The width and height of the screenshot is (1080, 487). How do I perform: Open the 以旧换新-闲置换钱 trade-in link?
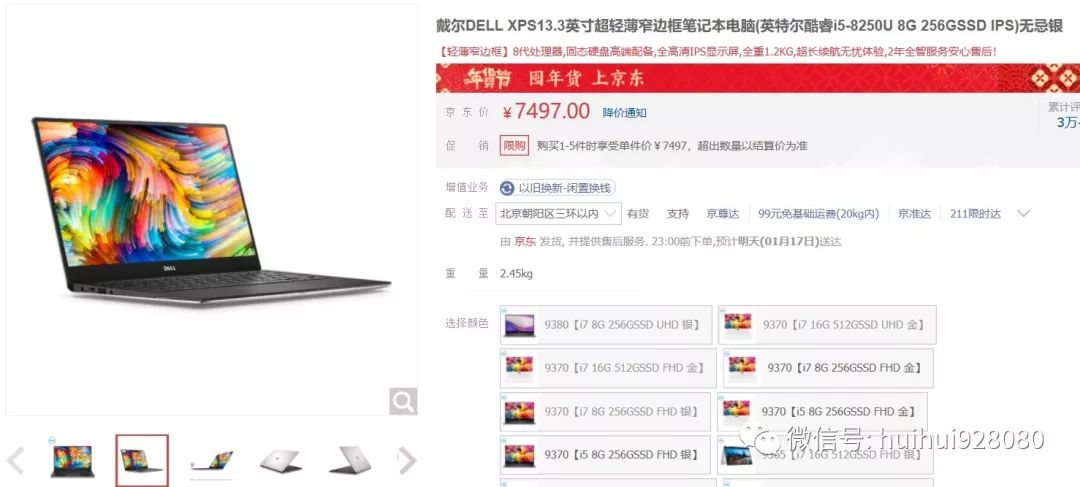pos(557,188)
